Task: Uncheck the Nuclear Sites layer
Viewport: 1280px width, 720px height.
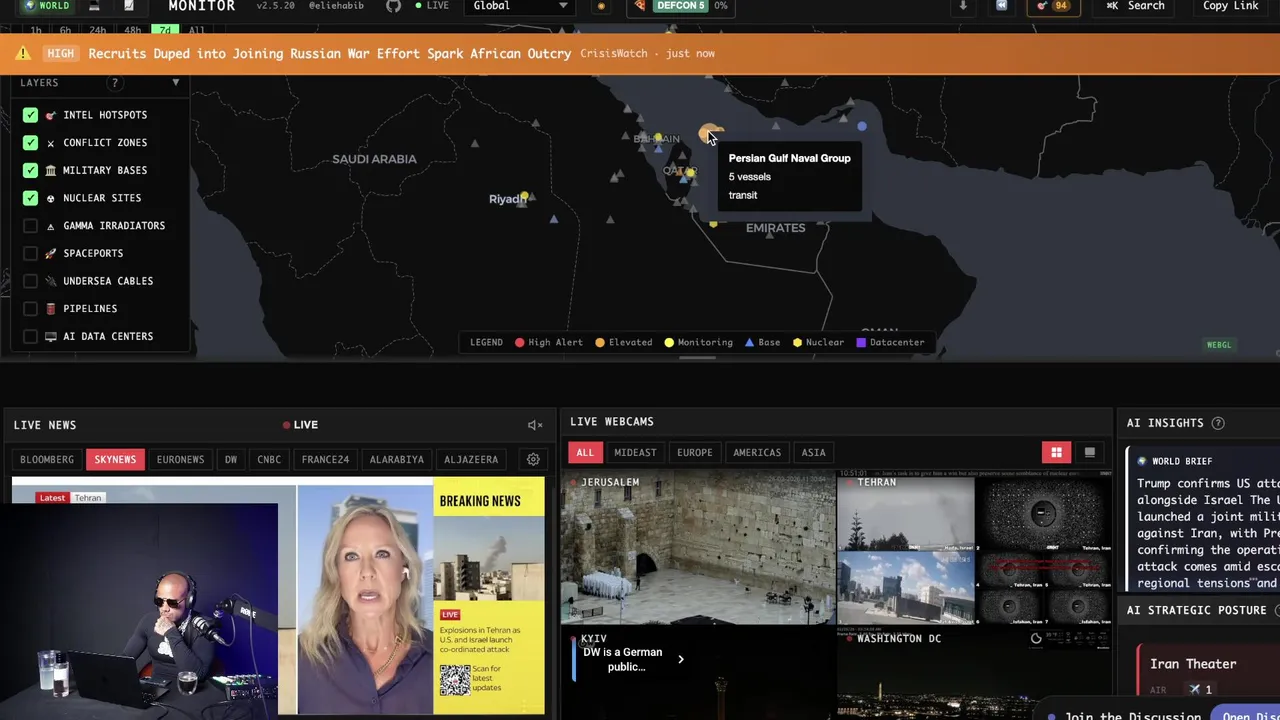Action: coord(30,198)
